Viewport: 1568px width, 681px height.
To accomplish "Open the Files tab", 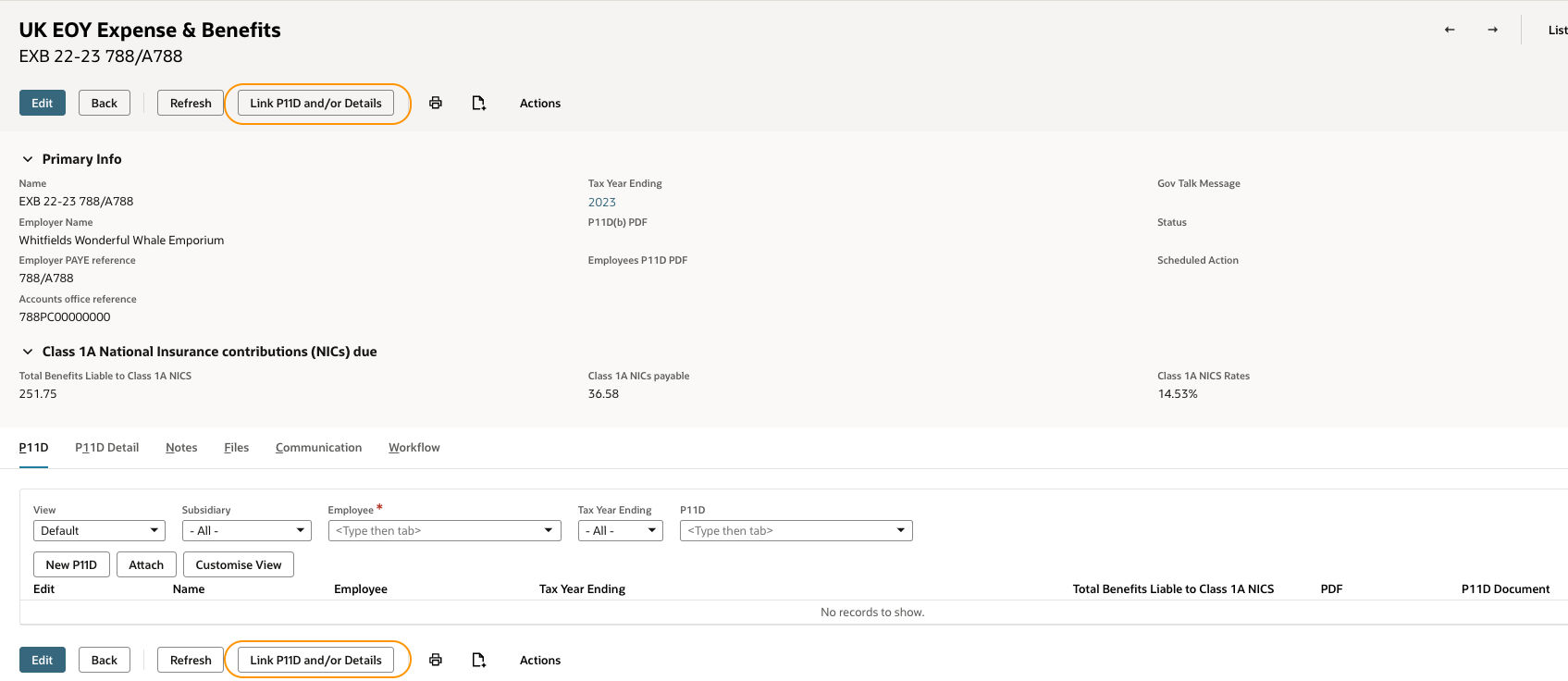I will point(237,448).
